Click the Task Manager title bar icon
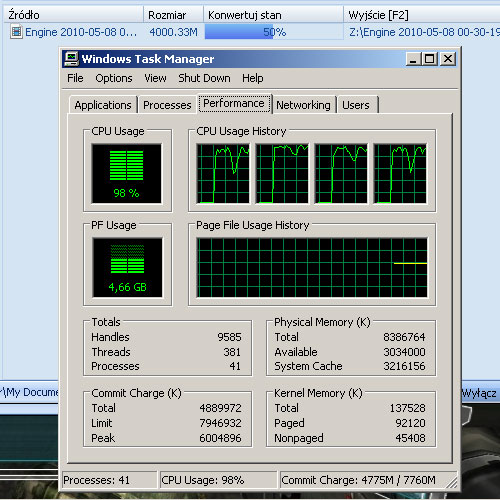The height and width of the screenshot is (500, 500). (x=71, y=59)
